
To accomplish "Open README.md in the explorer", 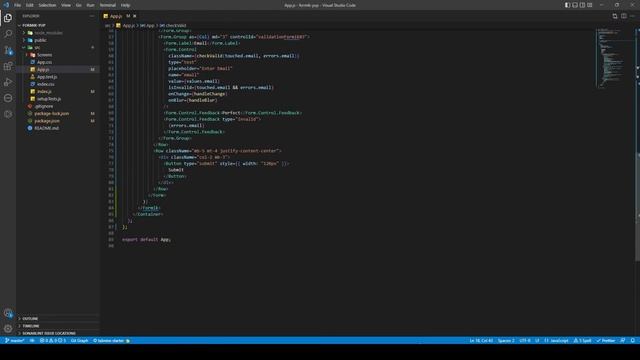I will click(x=57, y=128).
